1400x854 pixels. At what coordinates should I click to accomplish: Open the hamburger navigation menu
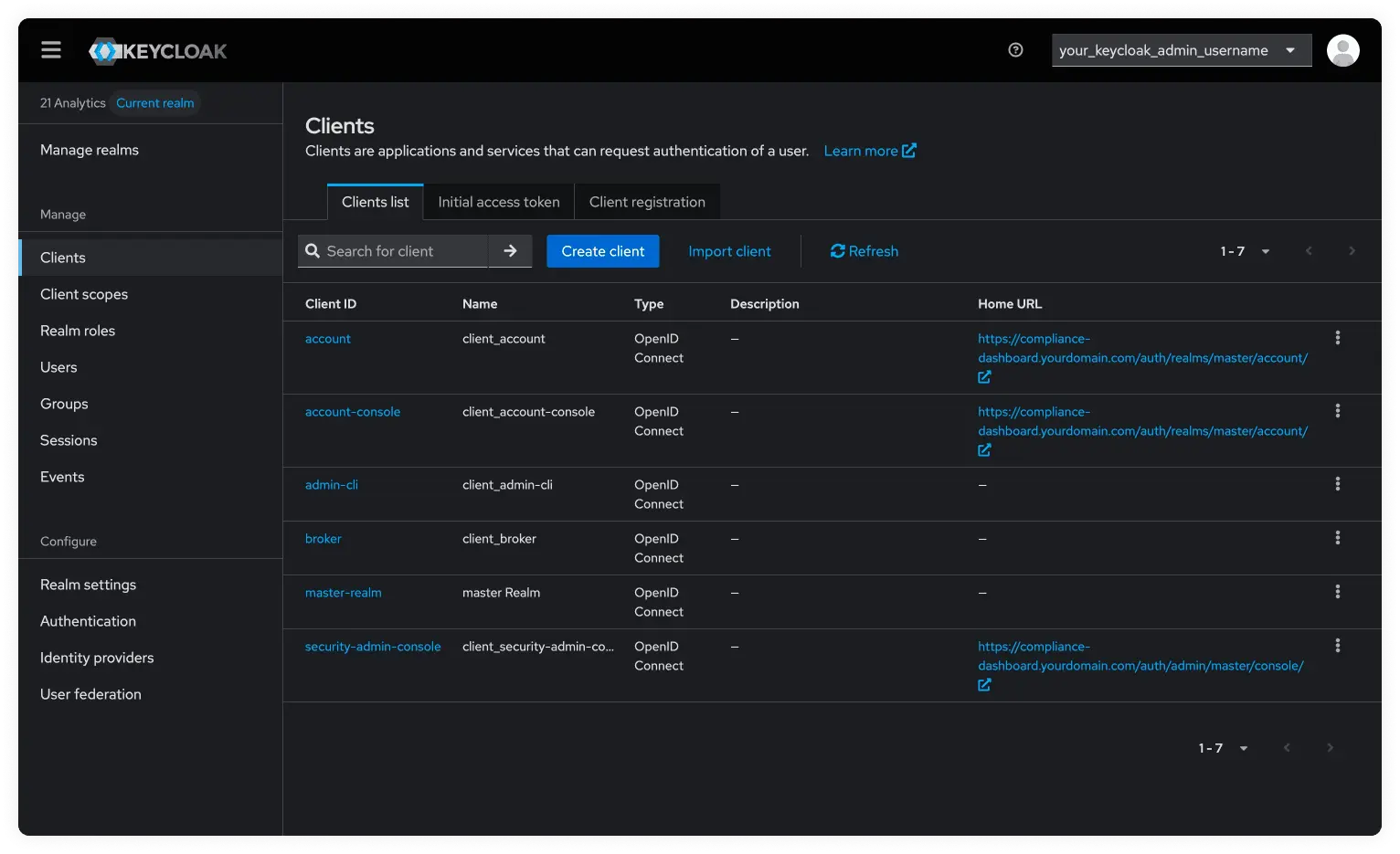50,49
